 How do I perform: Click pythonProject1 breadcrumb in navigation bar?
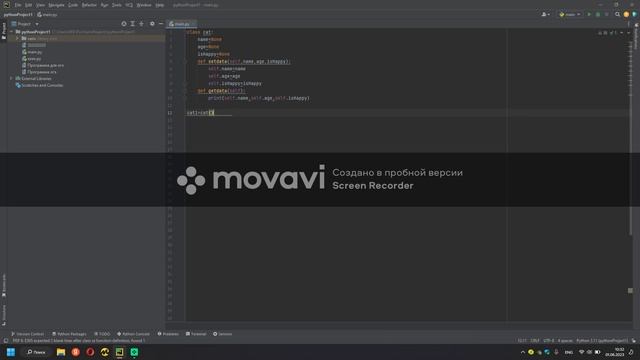pos(18,14)
